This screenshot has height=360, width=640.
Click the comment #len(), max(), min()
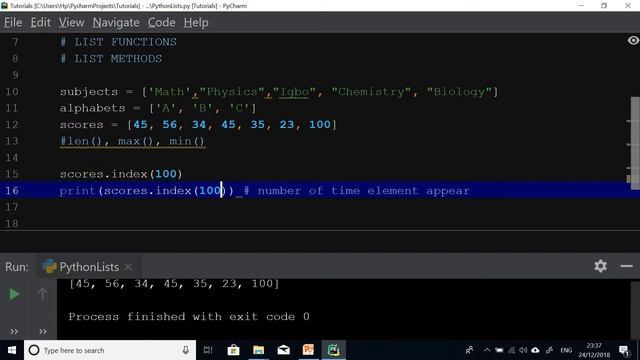tap(132, 141)
